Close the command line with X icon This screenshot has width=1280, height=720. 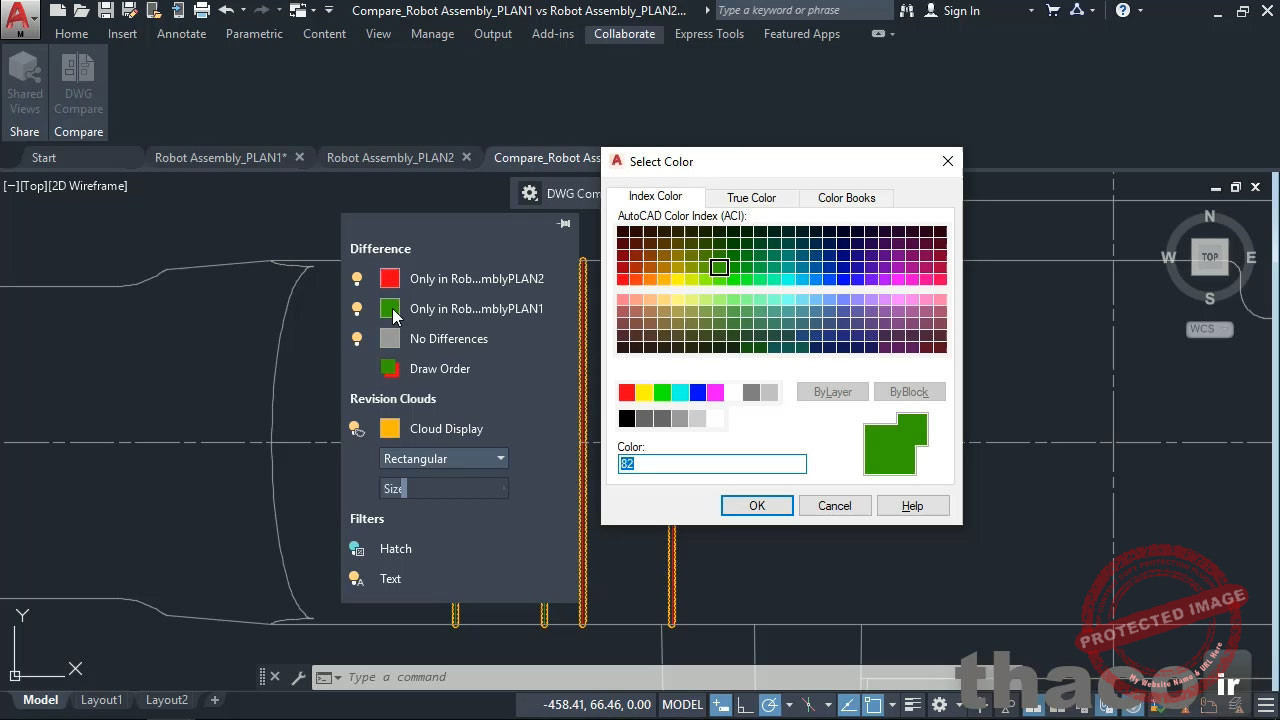(275, 677)
